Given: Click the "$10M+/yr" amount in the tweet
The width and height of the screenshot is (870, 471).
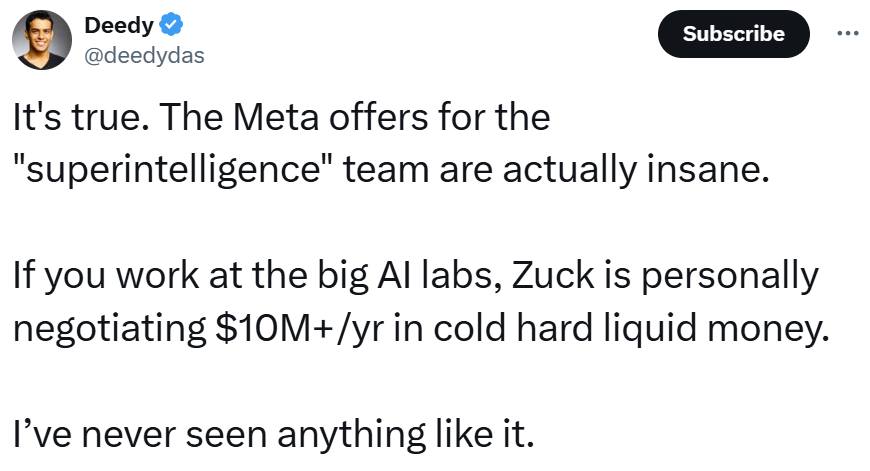Looking at the screenshot, I should pyautogui.click(x=298, y=328).
